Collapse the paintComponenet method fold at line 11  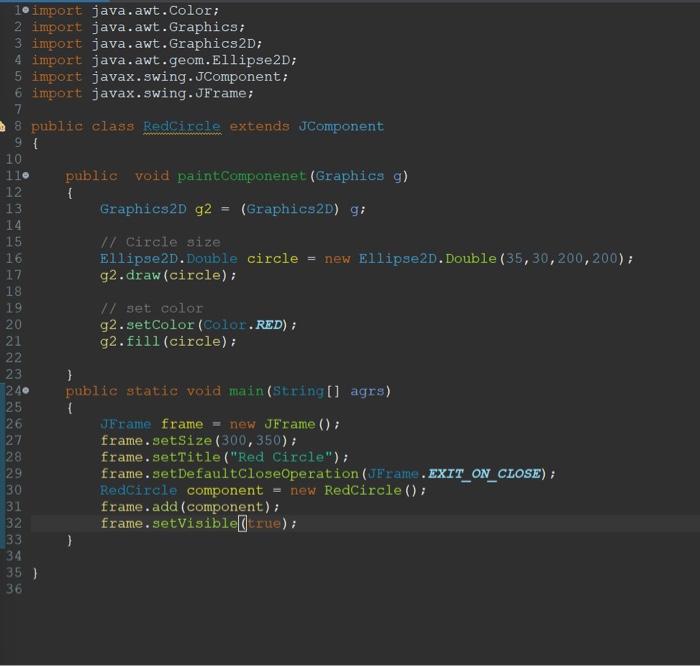pyautogui.click(x=26, y=175)
